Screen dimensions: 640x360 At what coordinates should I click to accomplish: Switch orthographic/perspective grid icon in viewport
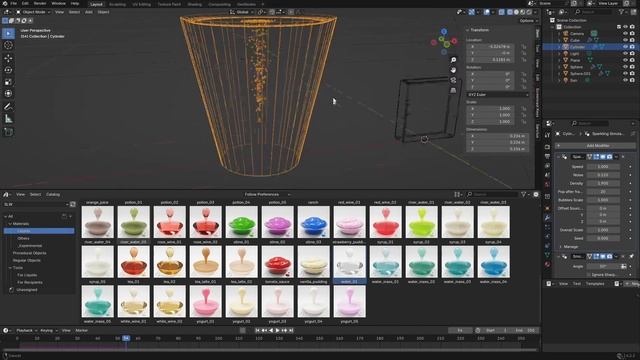[453, 90]
